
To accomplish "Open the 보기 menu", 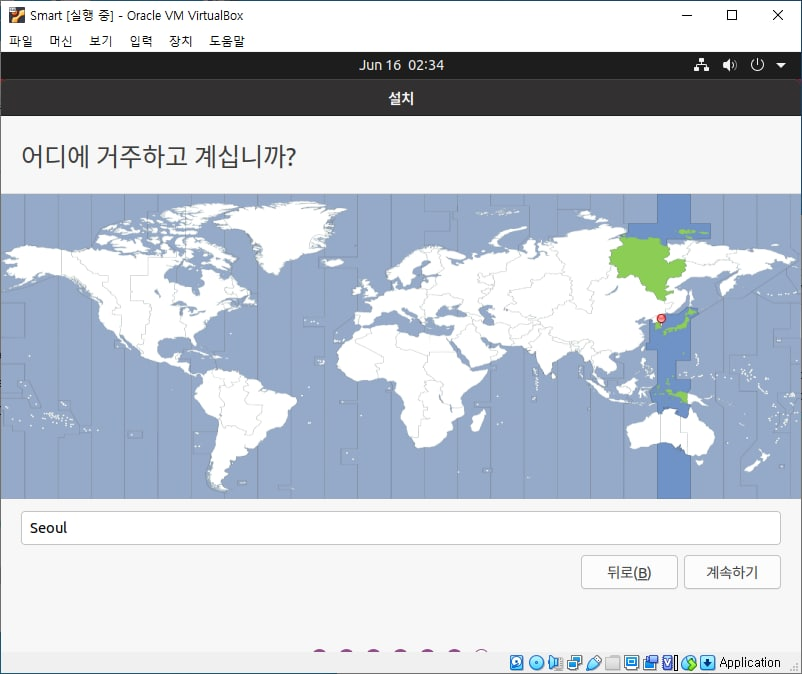I will coord(100,41).
